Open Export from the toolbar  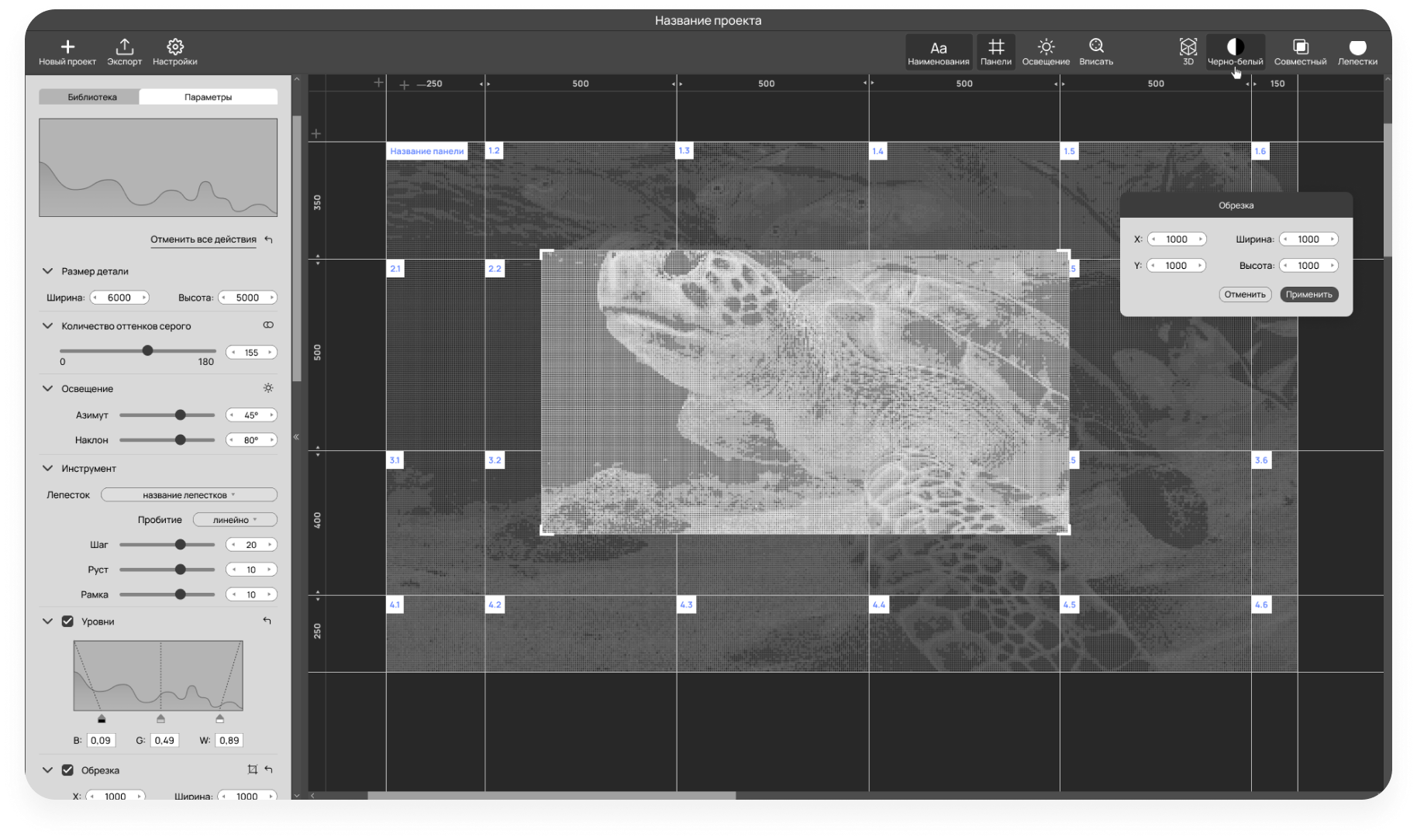tap(124, 47)
